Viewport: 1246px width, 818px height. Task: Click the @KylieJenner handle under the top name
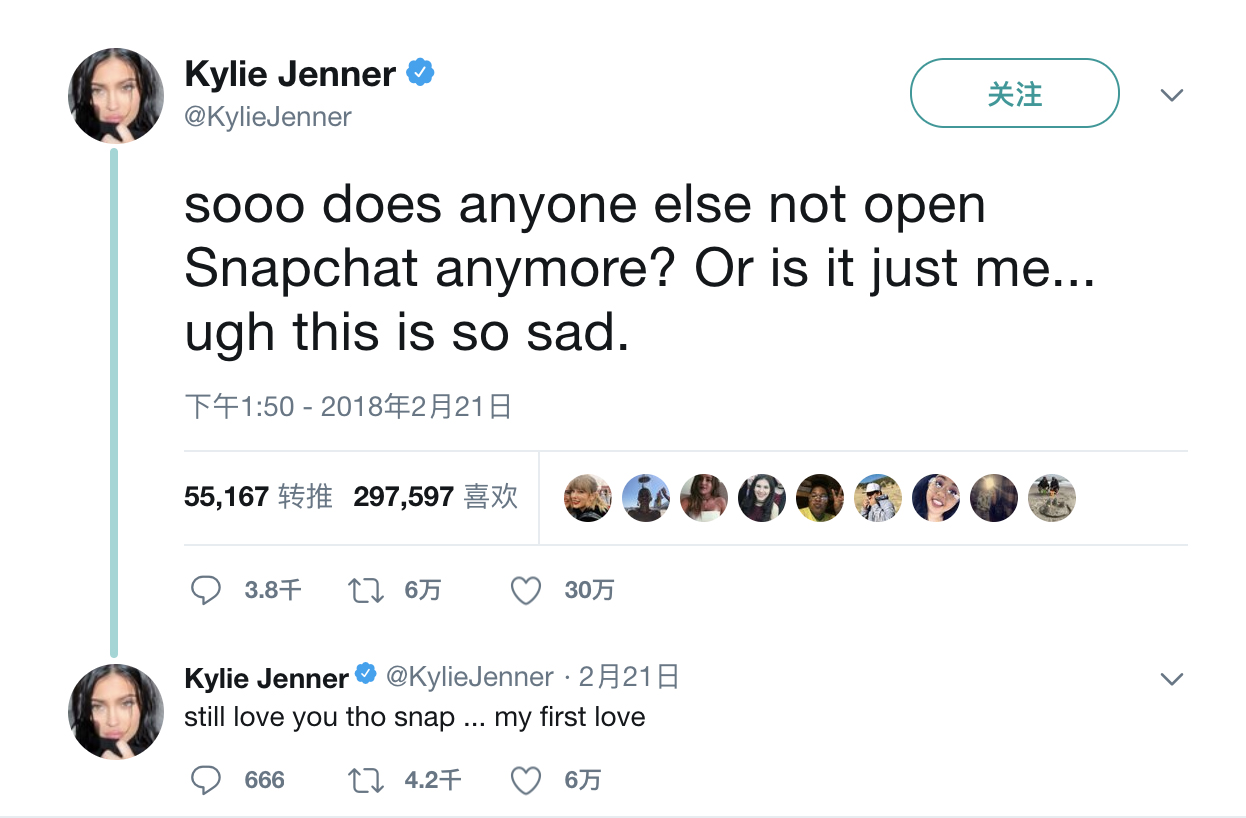[x=268, y=117]
